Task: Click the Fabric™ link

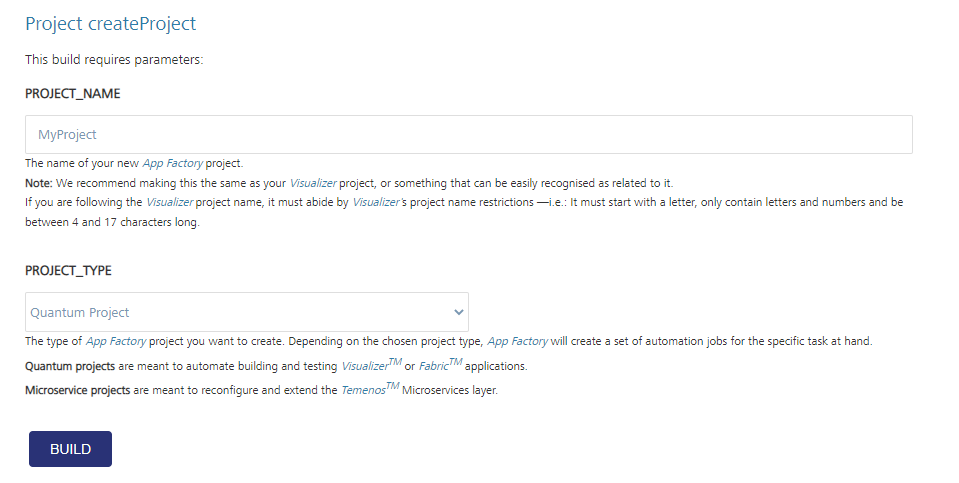Action: 440,366
